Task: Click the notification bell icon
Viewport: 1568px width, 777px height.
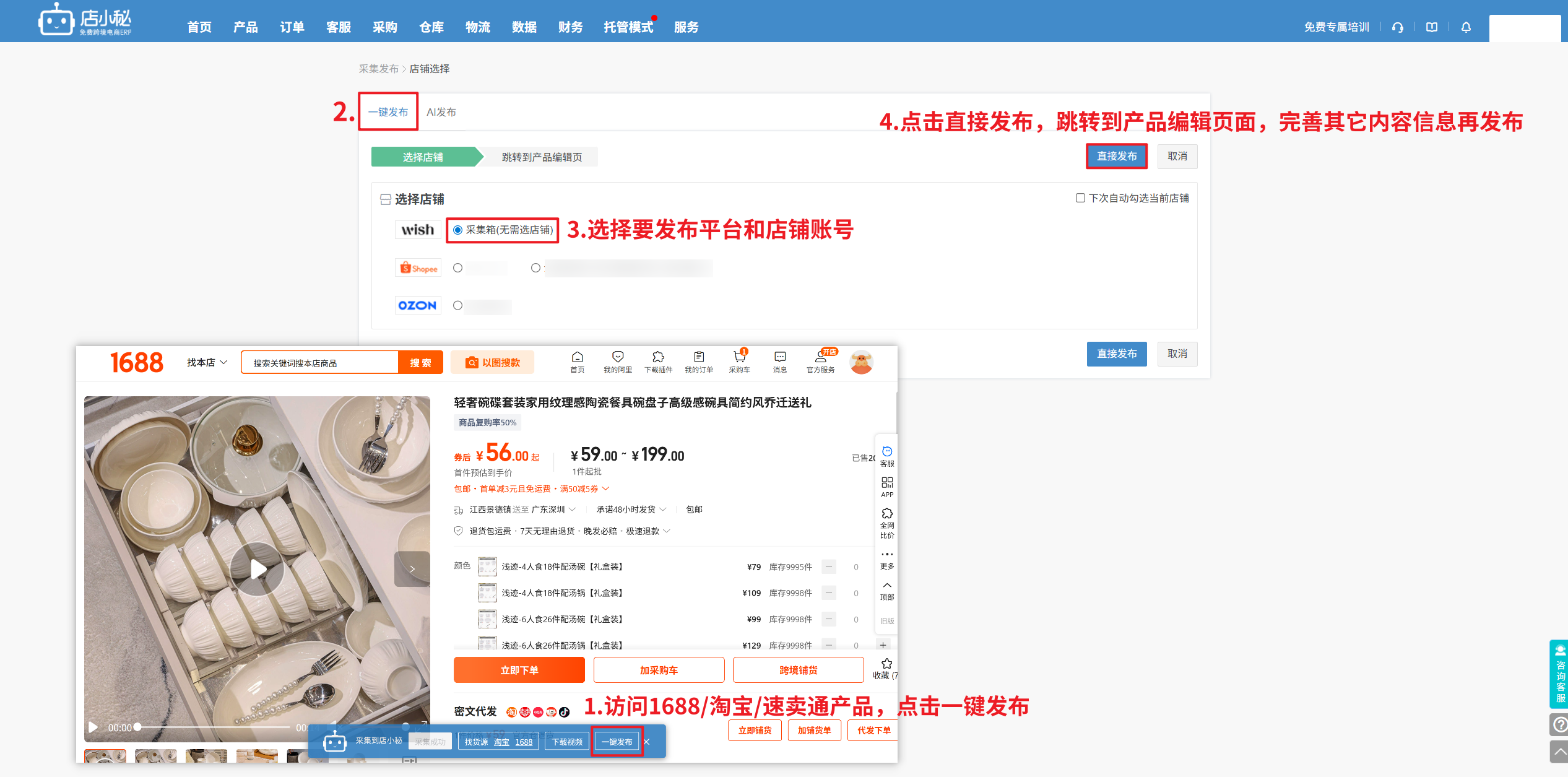Action: pos(1465,27)
